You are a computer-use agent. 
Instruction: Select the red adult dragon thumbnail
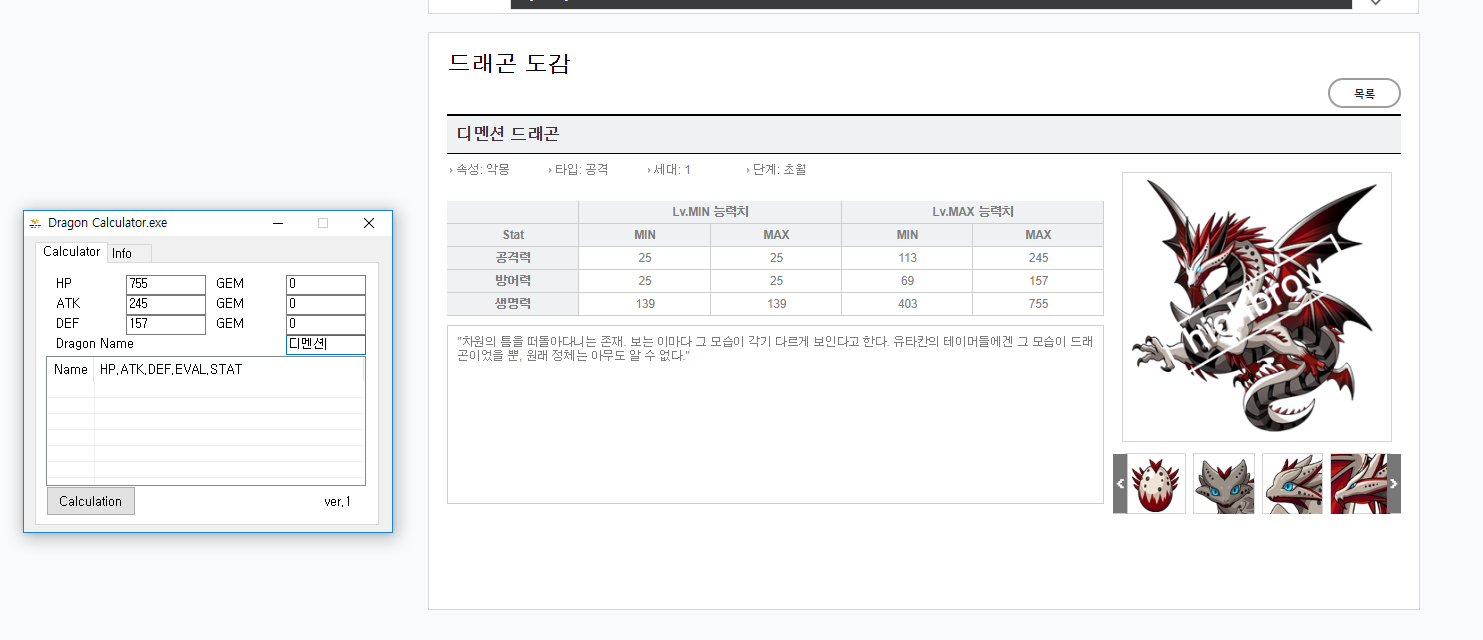pos(1358,484)
